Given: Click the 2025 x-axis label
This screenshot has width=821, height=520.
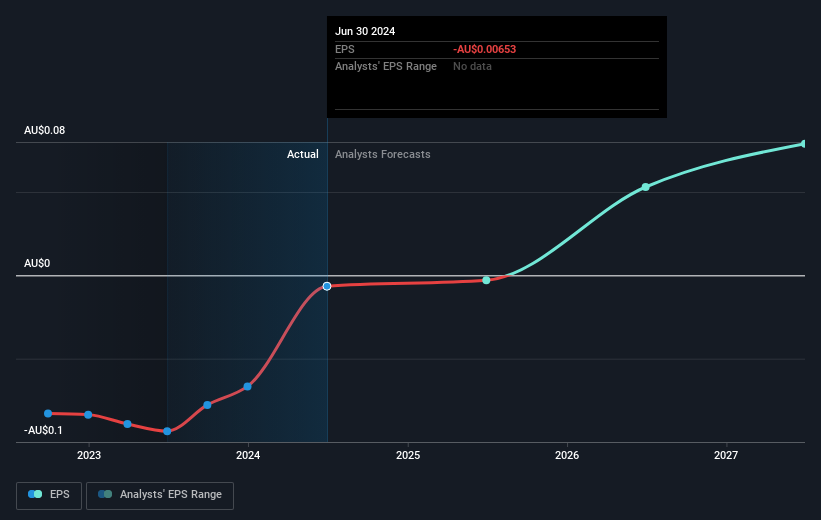Looking at the screenshot, I should click(x=408, y=455).
